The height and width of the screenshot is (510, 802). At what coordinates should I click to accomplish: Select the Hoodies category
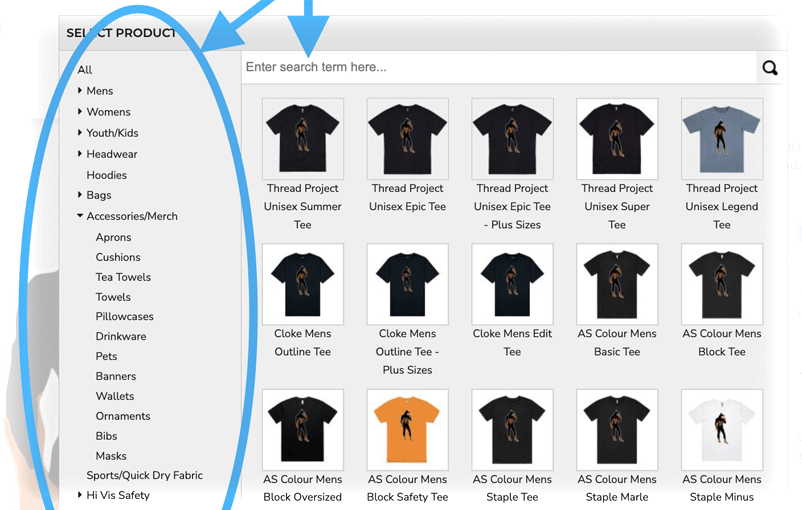tap(106, 175)
